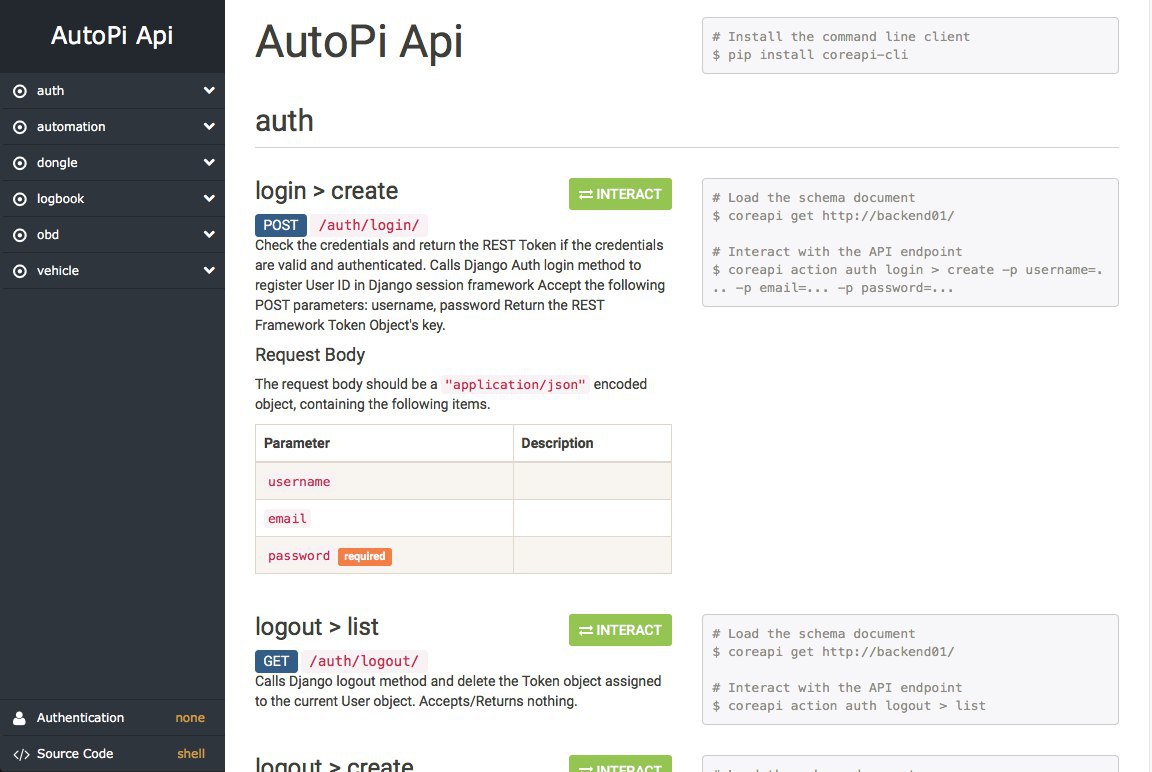Click the POST method badge
1152x772 pixels.
[x=281, y=225]
